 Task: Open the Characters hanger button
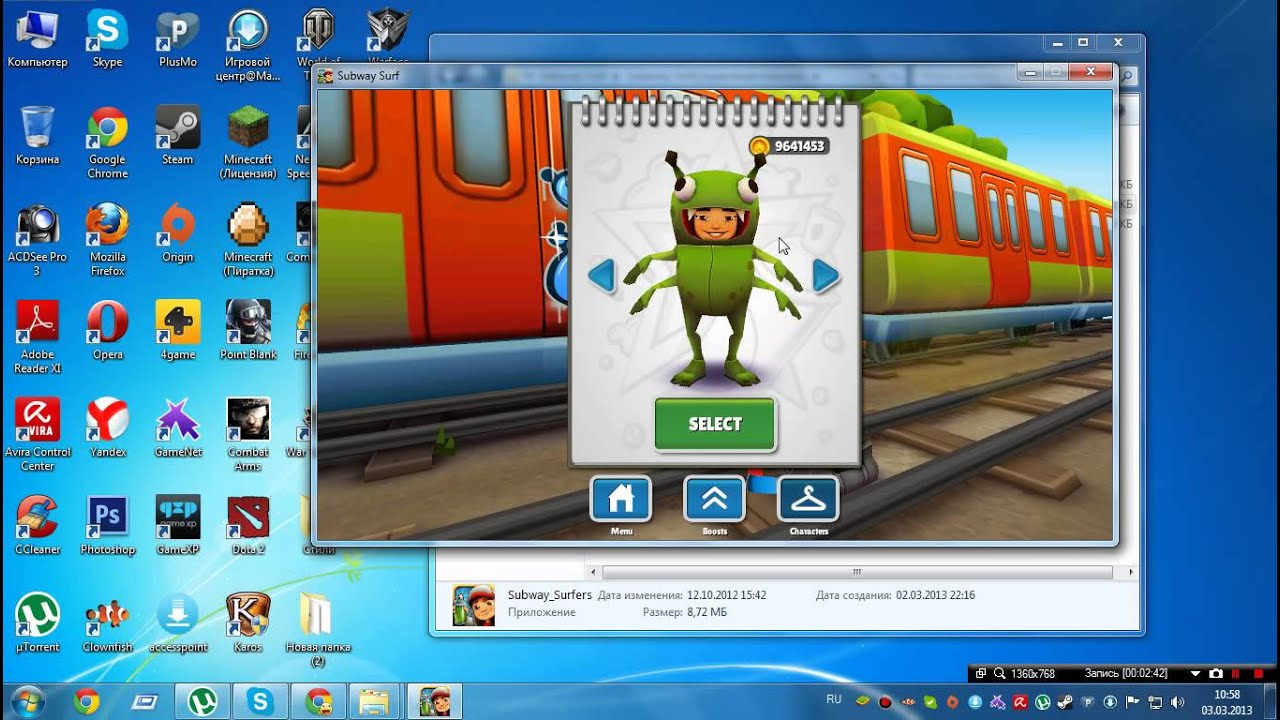tap(808, 499)
